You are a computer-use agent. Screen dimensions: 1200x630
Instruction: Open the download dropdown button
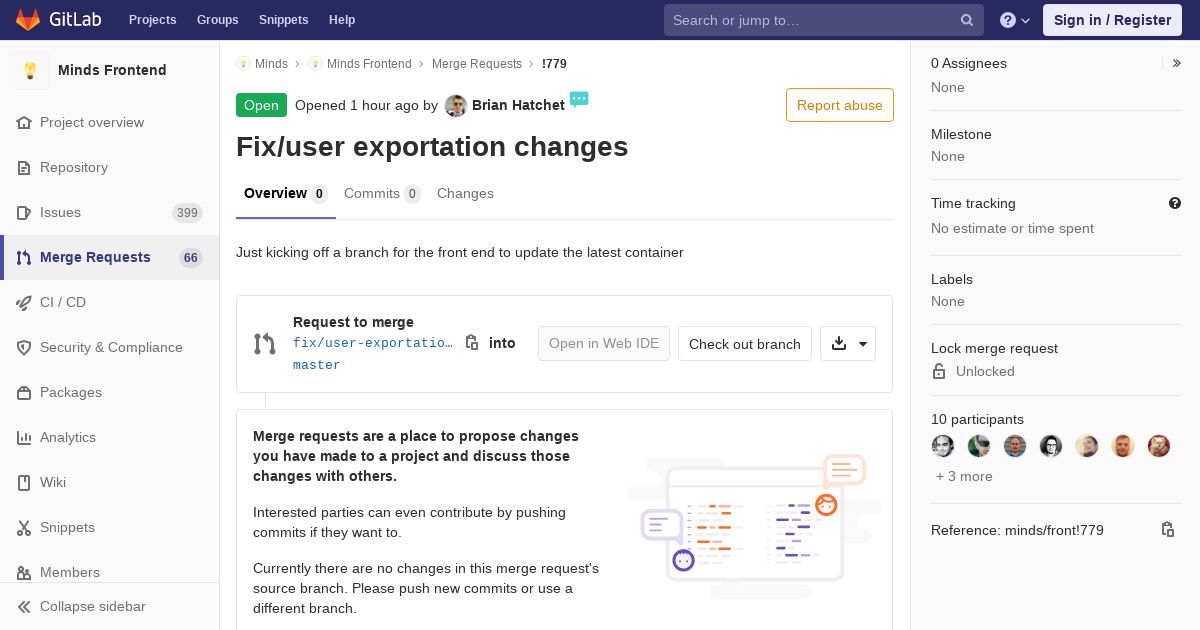pyautogui.click(x=848, y=343)
